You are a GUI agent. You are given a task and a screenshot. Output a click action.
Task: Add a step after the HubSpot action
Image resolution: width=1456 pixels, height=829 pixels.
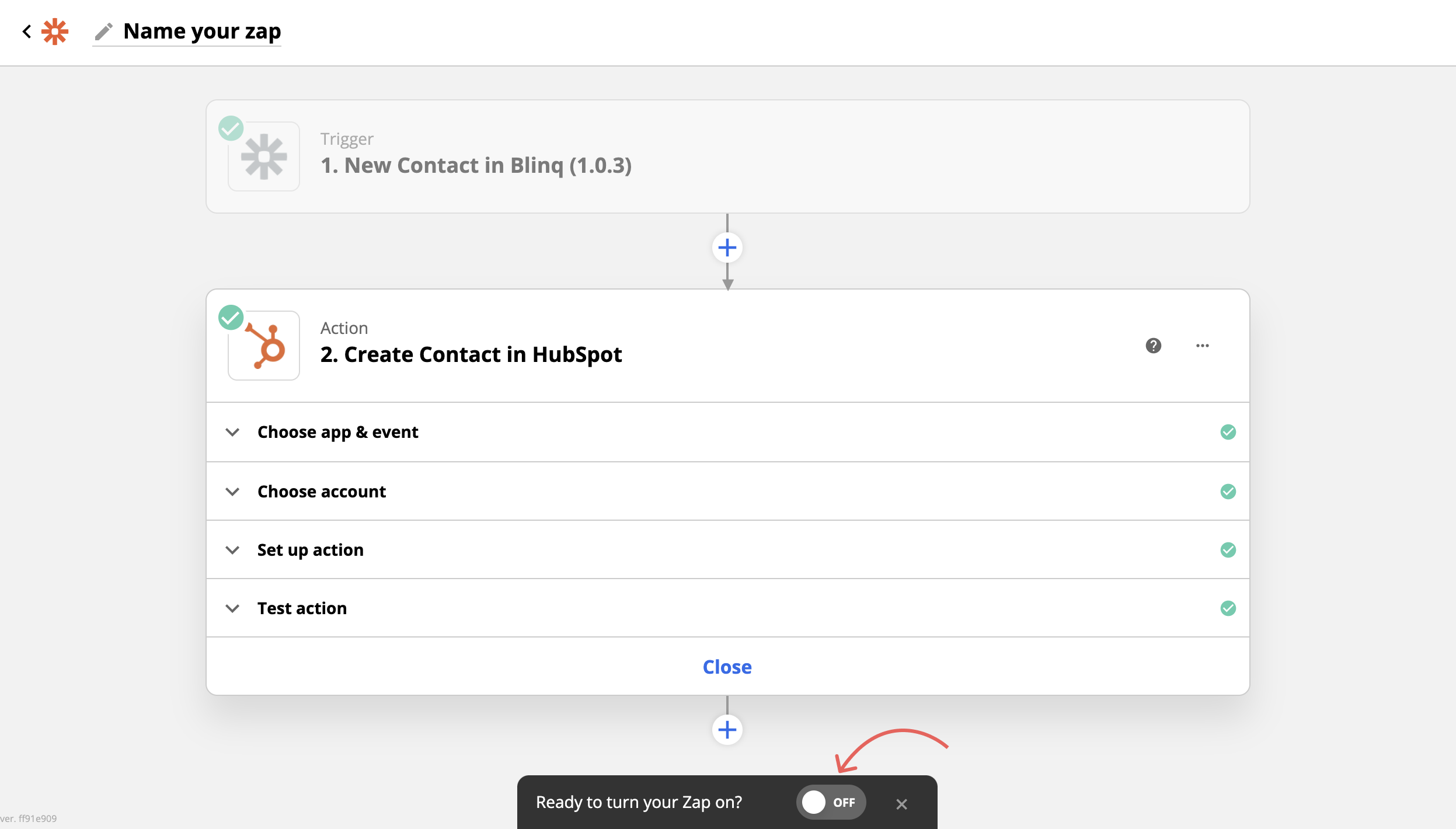(727, 730)
